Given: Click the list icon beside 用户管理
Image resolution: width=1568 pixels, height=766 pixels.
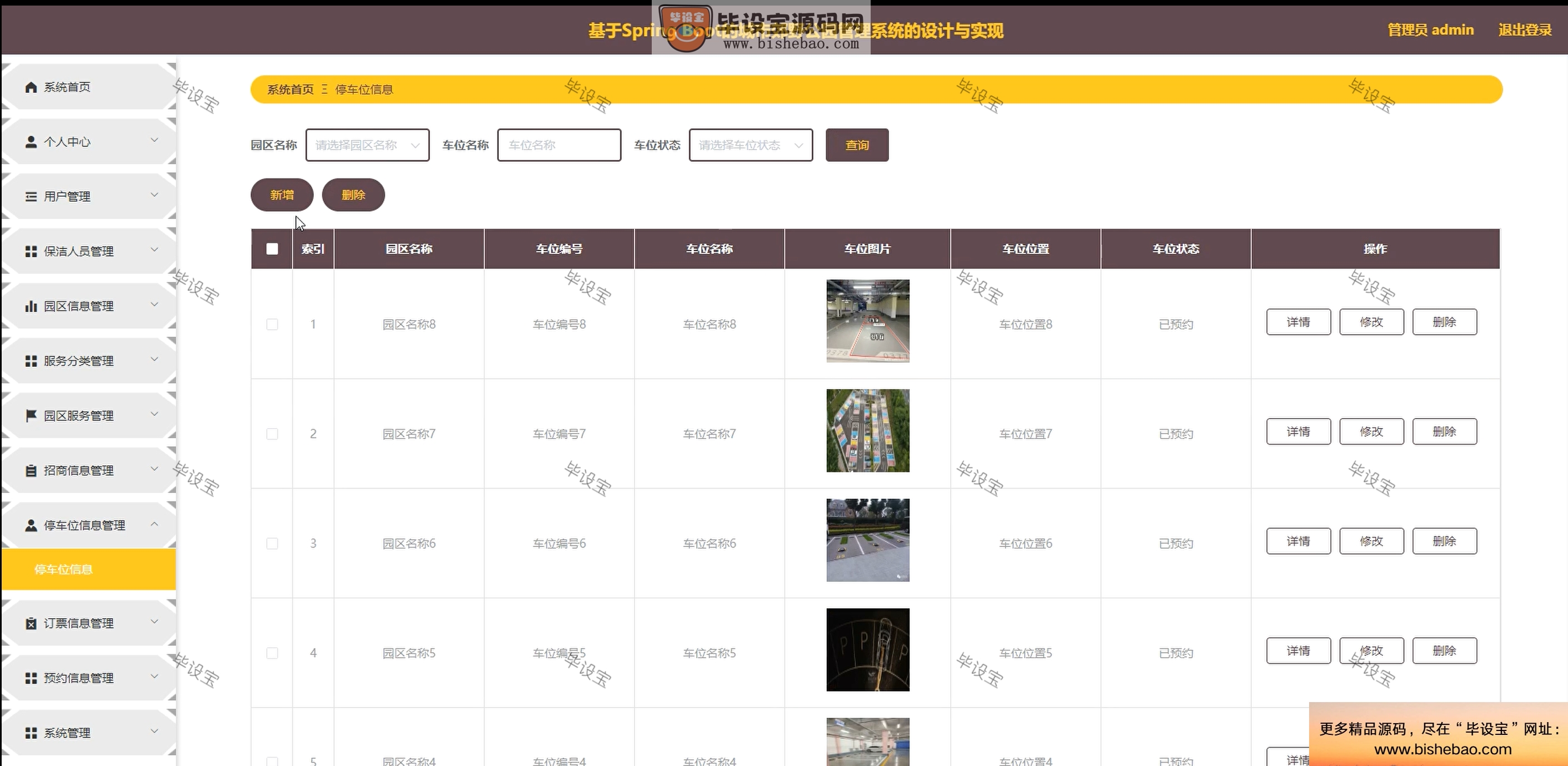Looking at the screenshot, I should [x=31, y=197].
